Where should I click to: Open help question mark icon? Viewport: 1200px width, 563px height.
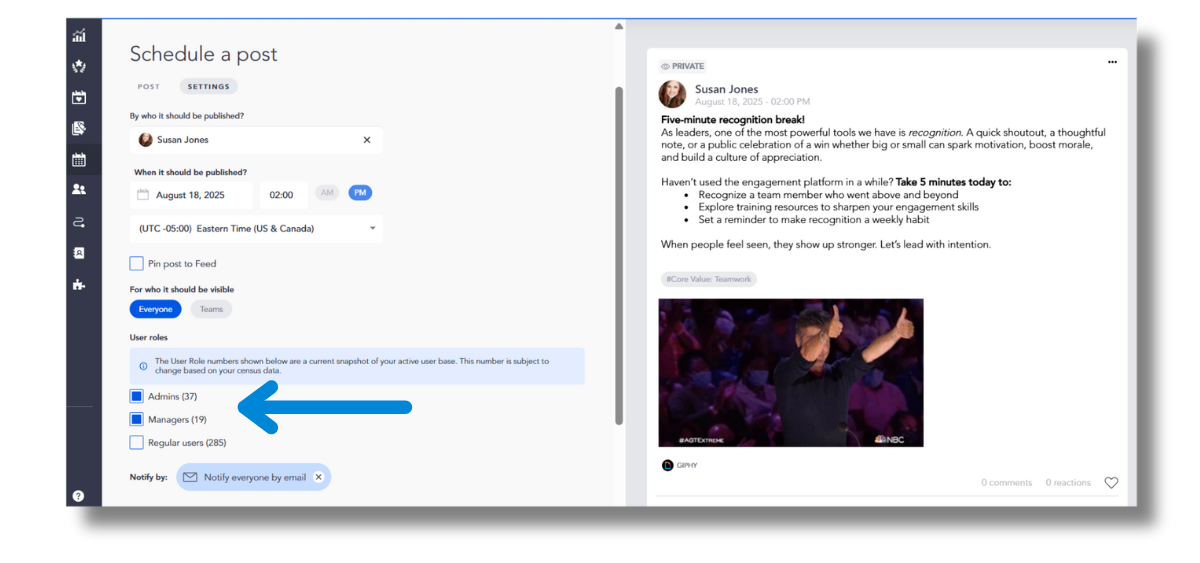click(x=79, y=495)
